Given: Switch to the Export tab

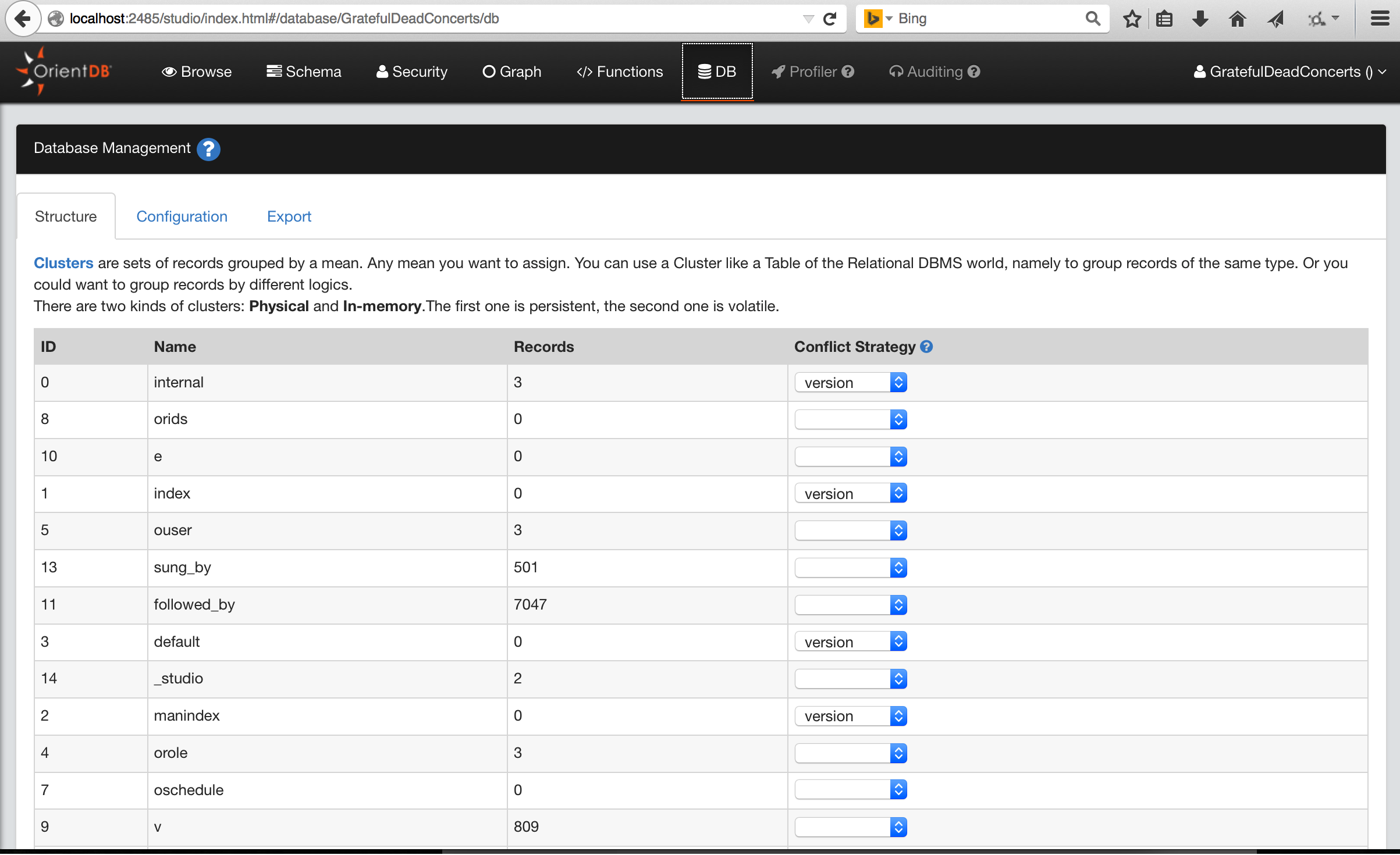Looking at the screenshot, I should tap(289, 216).
